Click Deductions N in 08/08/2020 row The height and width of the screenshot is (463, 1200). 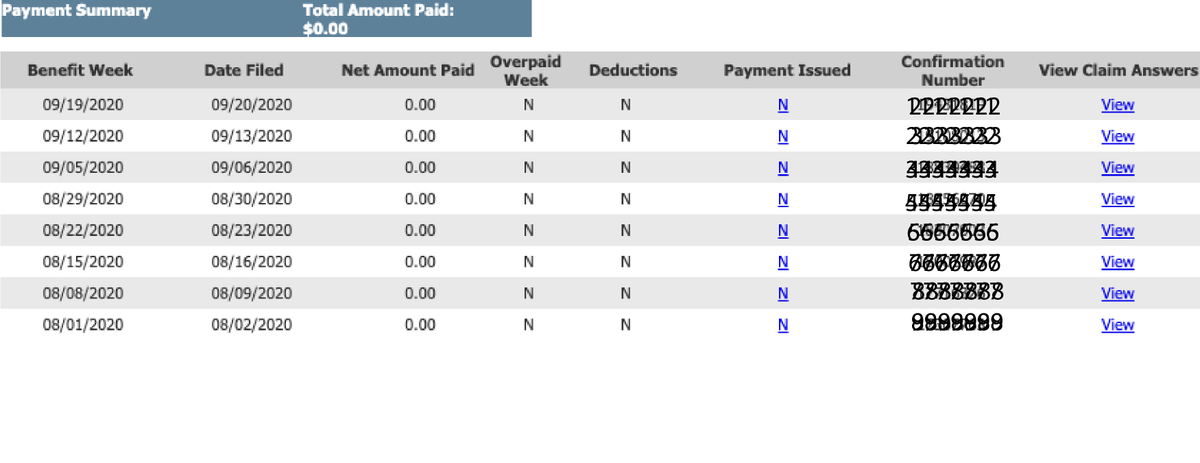[x=626, y=294]
